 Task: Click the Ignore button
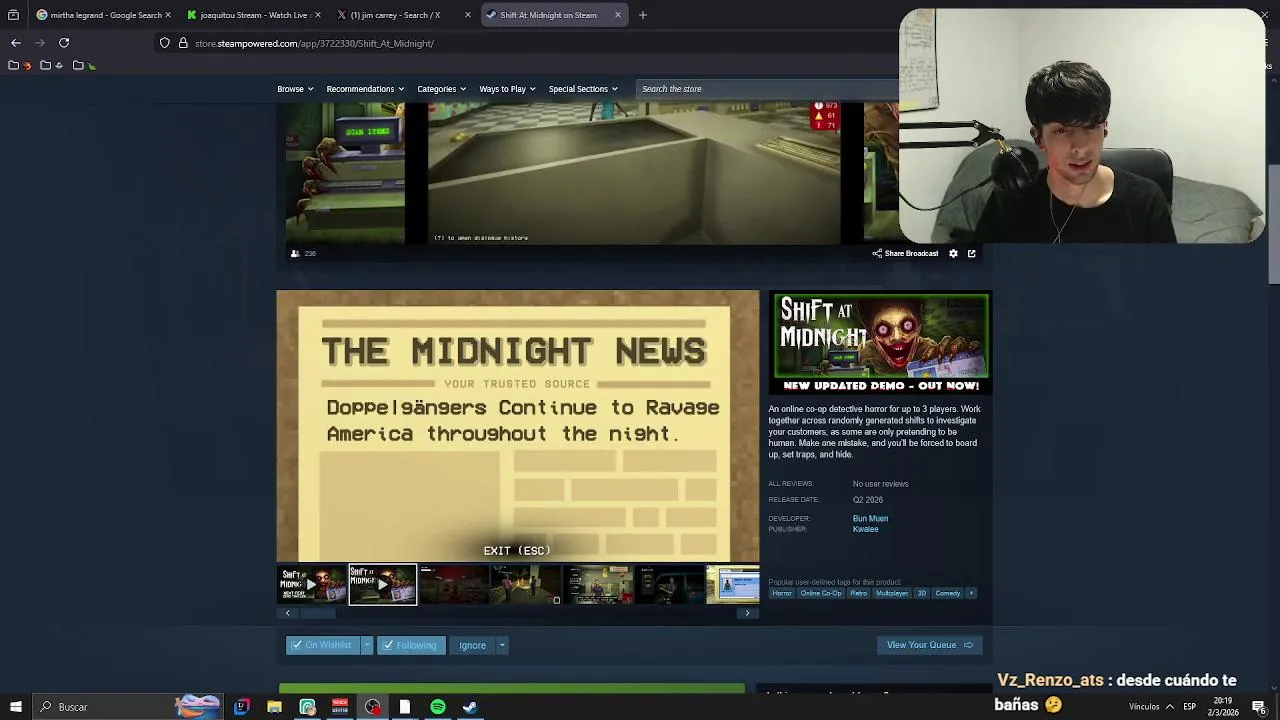point(472,645)
